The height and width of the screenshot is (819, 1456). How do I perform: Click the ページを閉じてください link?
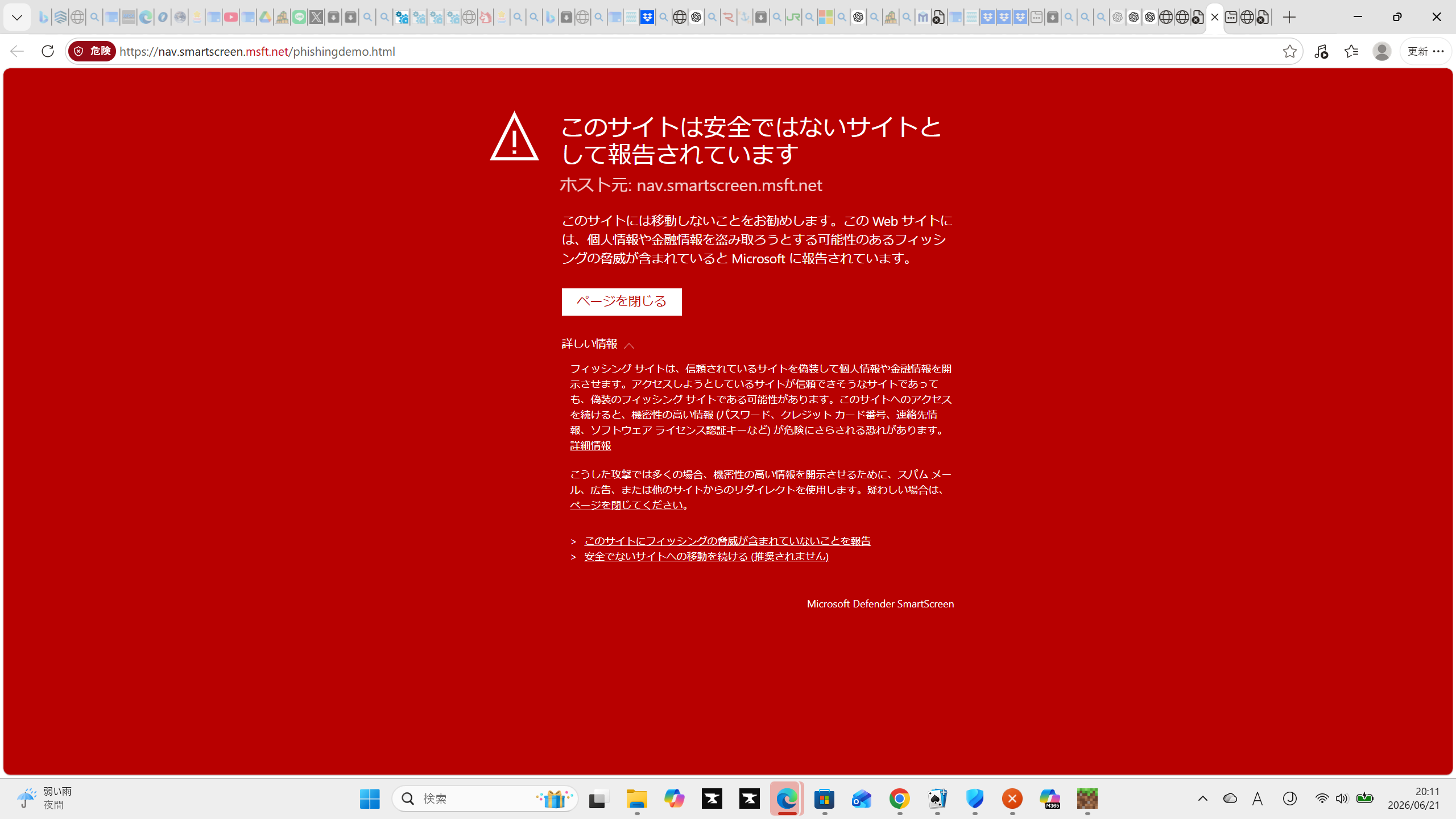(627, 505)
